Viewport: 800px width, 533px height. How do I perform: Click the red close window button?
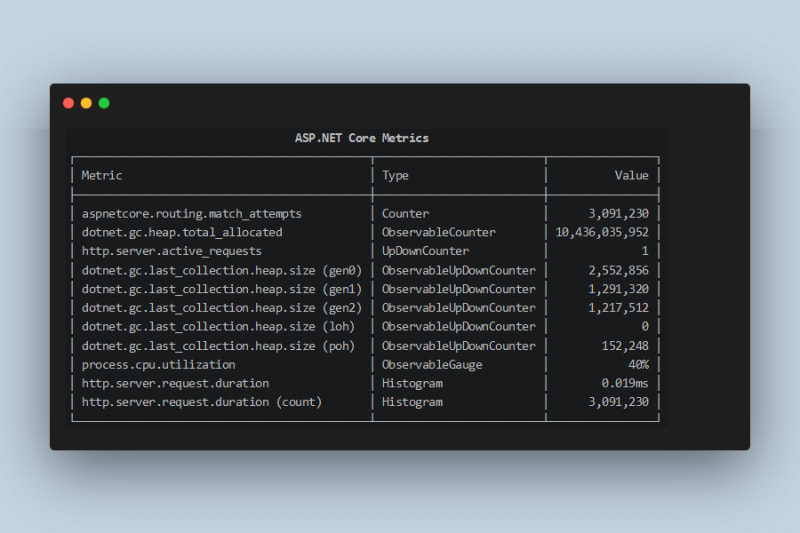[68, 103]
